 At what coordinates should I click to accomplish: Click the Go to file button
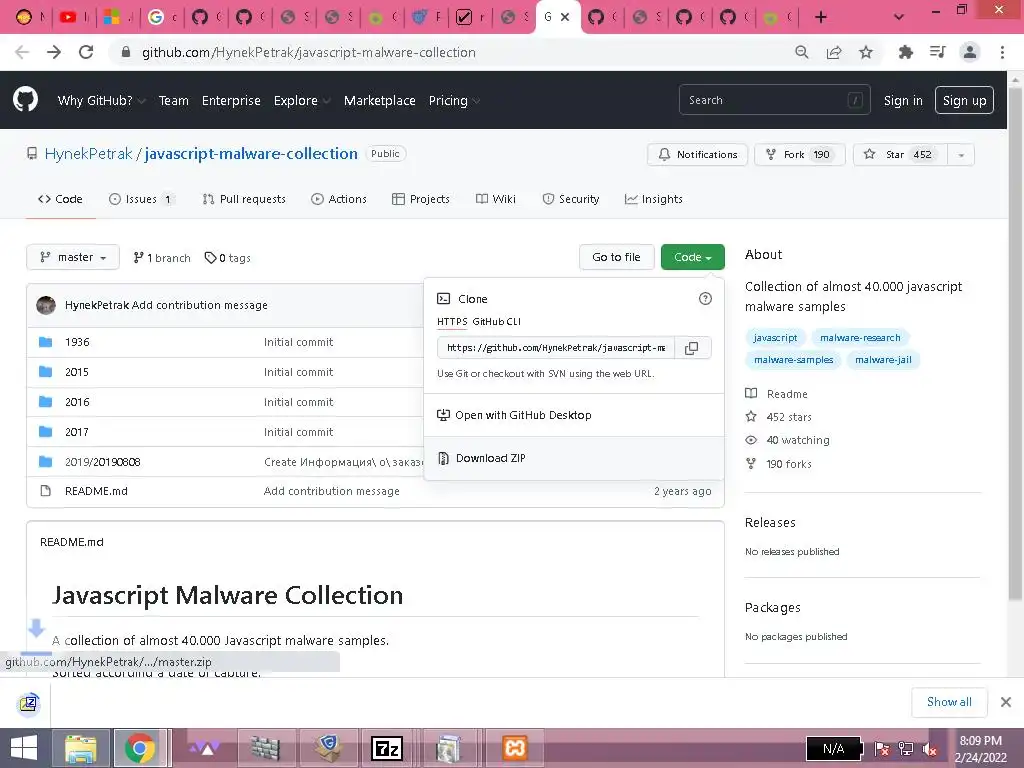(616, 257)
